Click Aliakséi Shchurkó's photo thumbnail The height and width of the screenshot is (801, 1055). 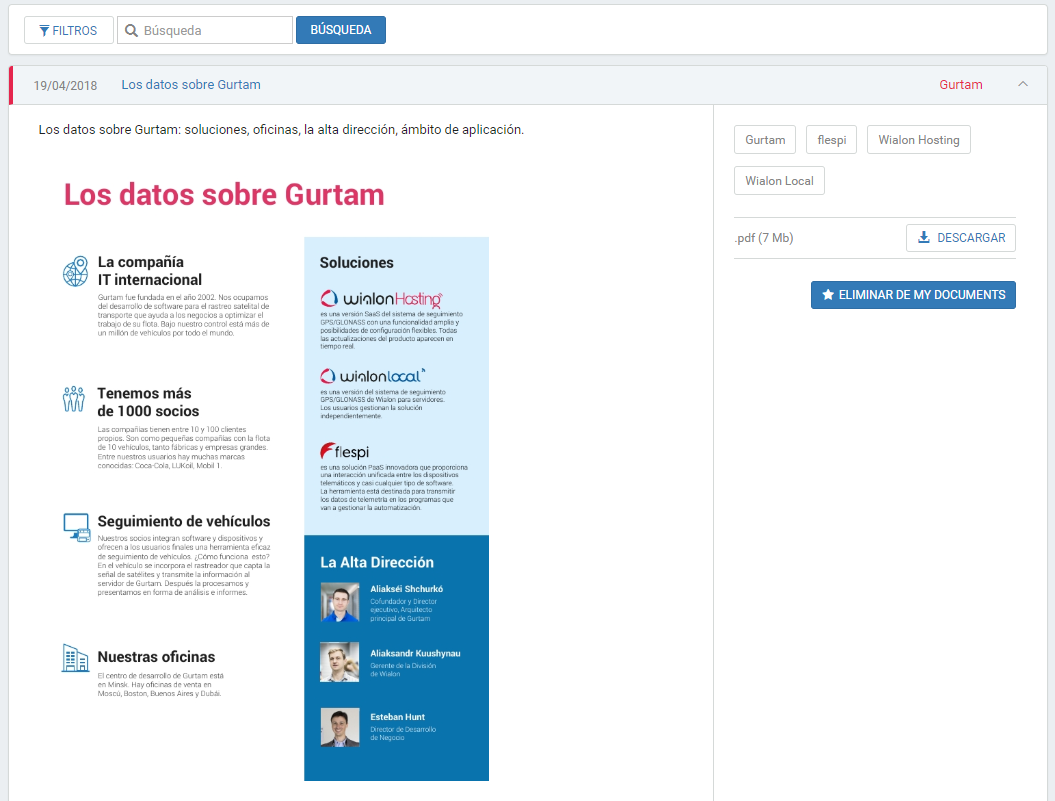pos(340,602)
